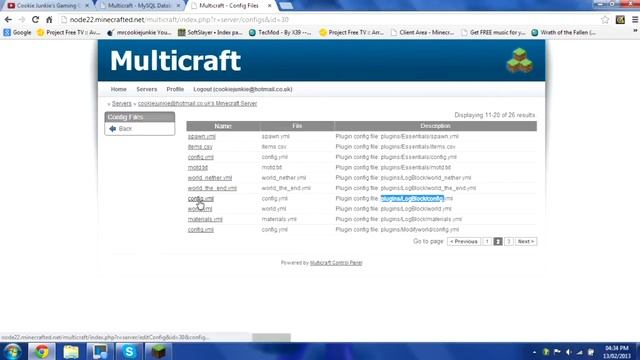Open the file explorer taskbar icon

[71, 351]
